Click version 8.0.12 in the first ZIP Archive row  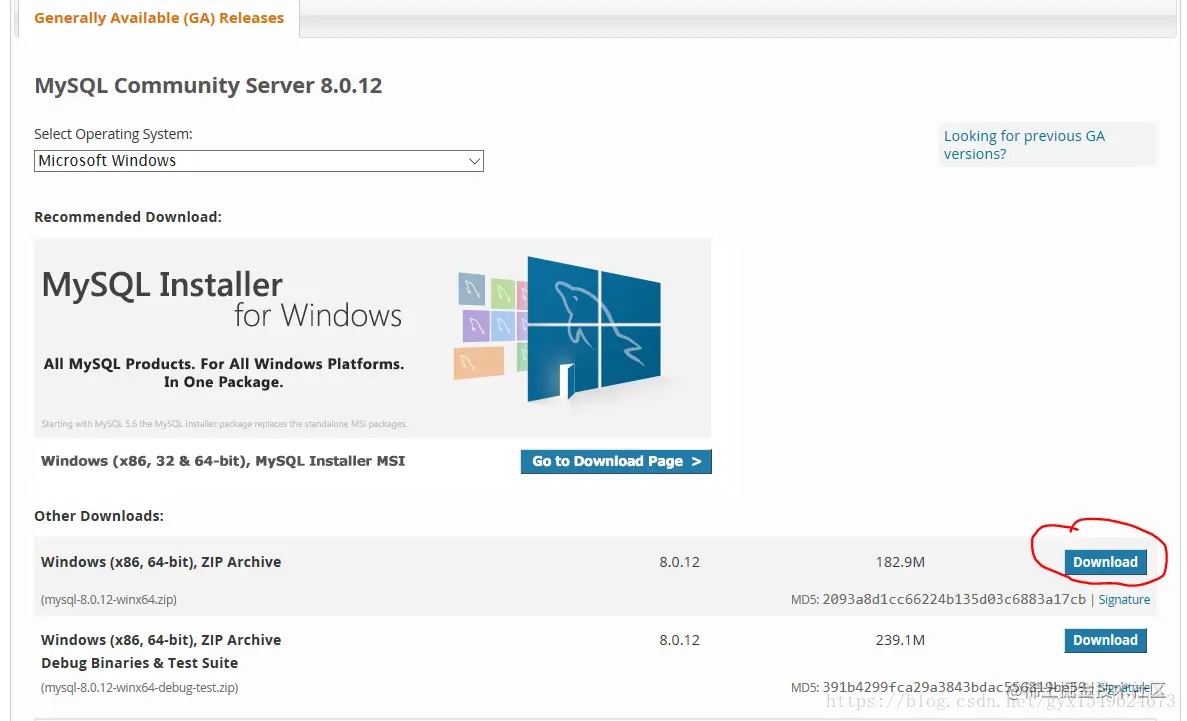coord(679,562)
